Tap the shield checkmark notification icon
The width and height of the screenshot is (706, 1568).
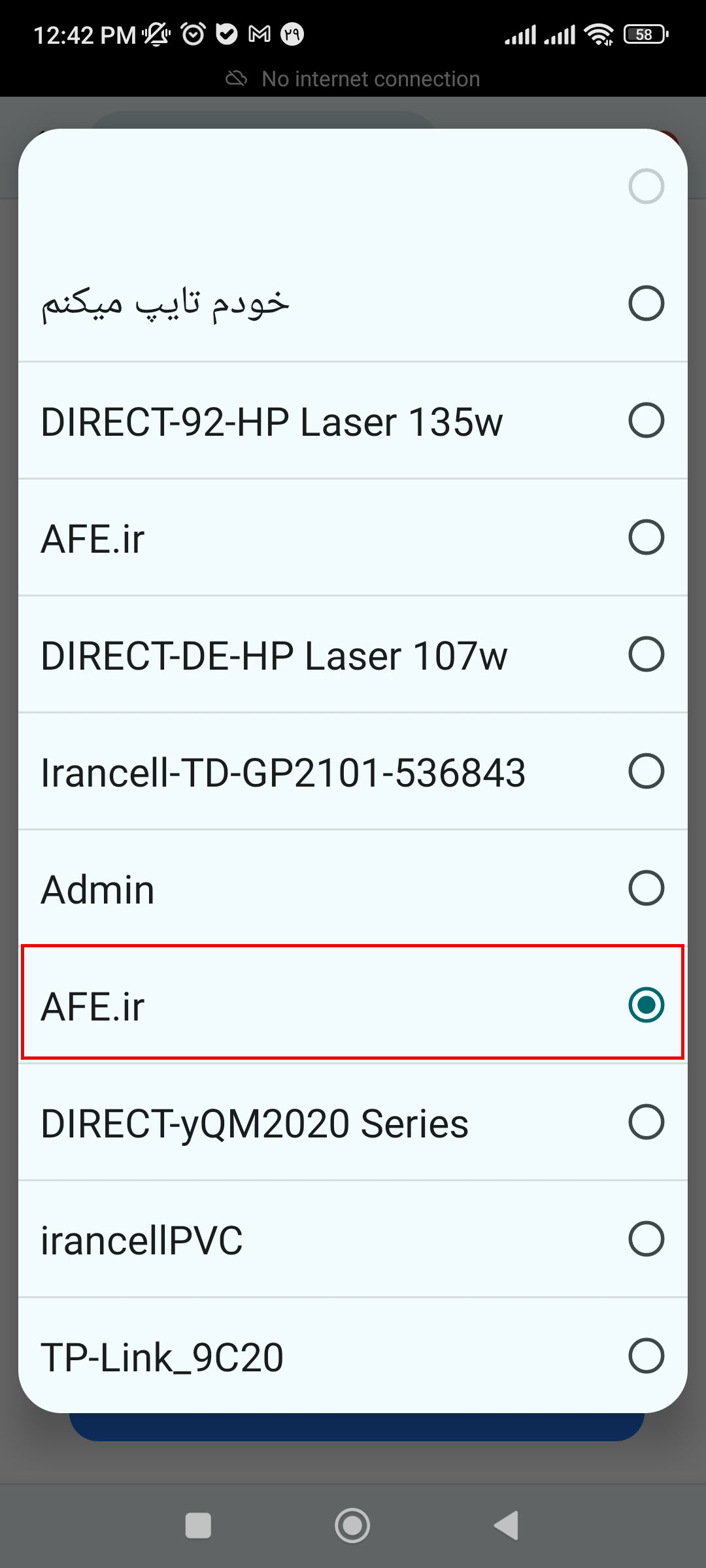227,33
